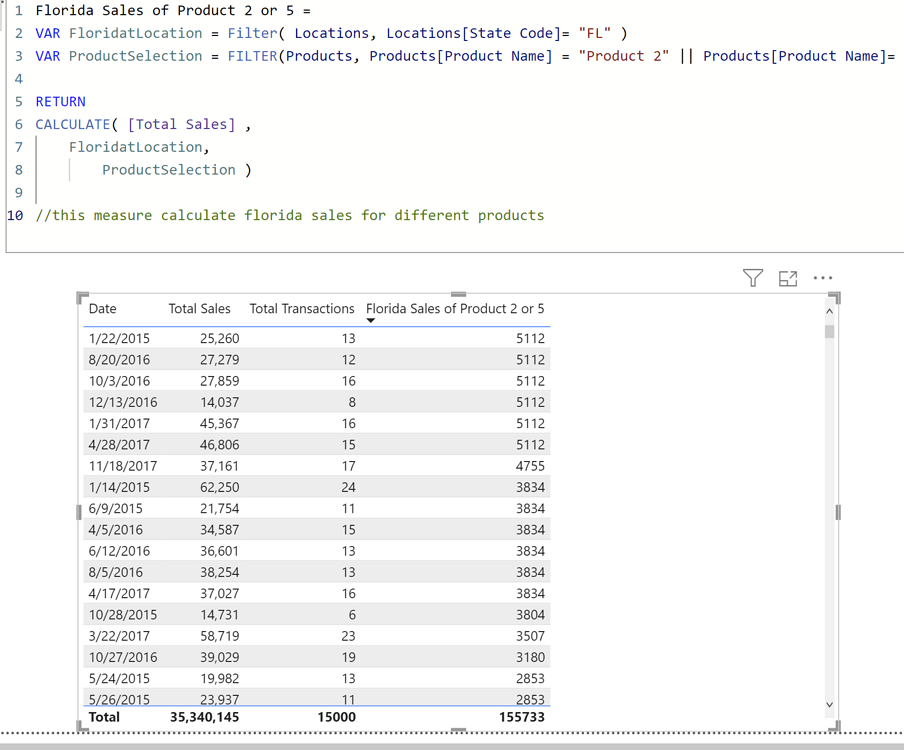Select the top-center resize handle of visual
The width and height of the screenshot is (904, 750).
[459, 294]
